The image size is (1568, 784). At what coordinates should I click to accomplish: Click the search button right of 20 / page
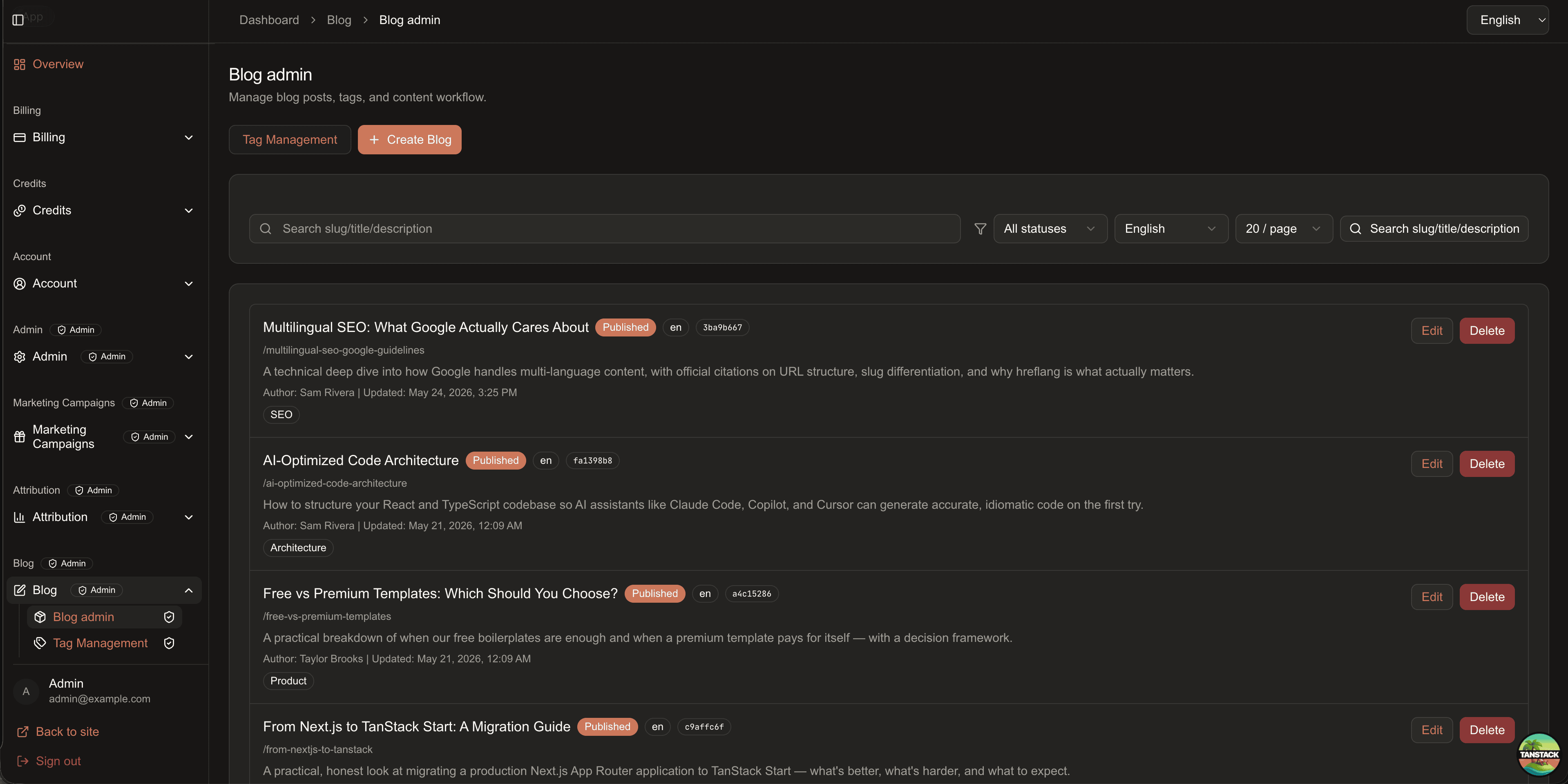point(1434,229)
